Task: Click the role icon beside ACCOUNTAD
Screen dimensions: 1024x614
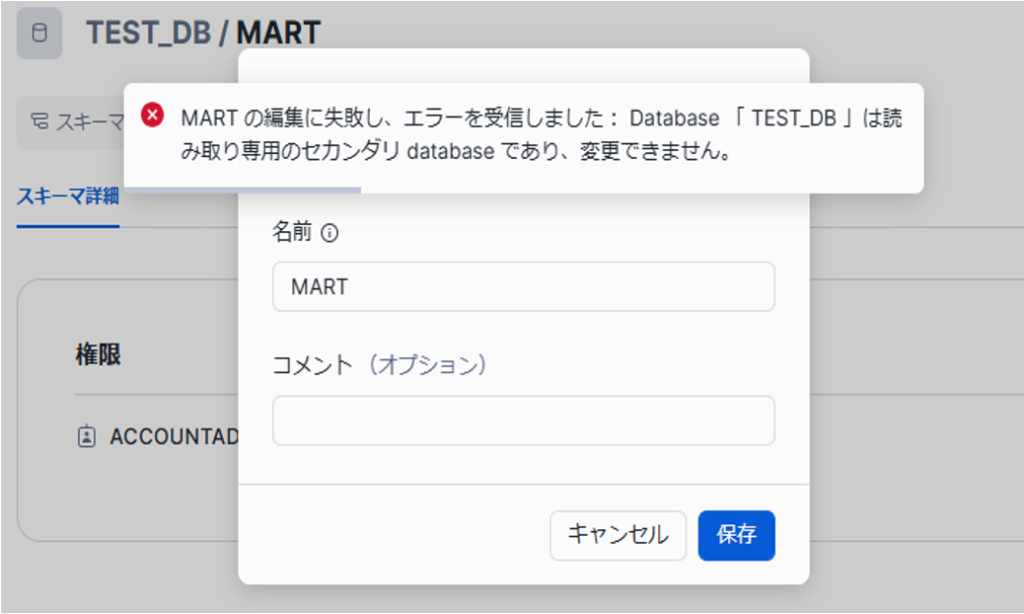Action: pos(87,437)
